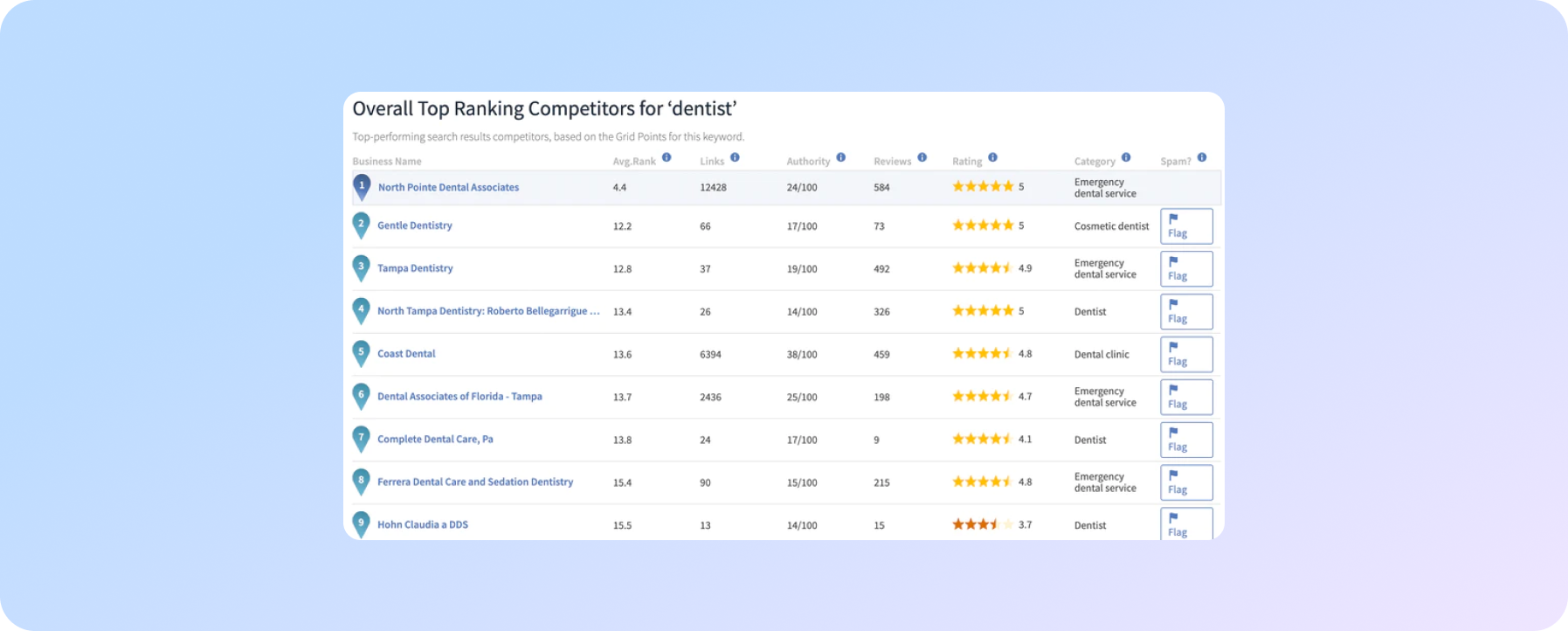Click info icon beside Rating column header
This screenshot has width=1568, height=631.
coord(992,158)
